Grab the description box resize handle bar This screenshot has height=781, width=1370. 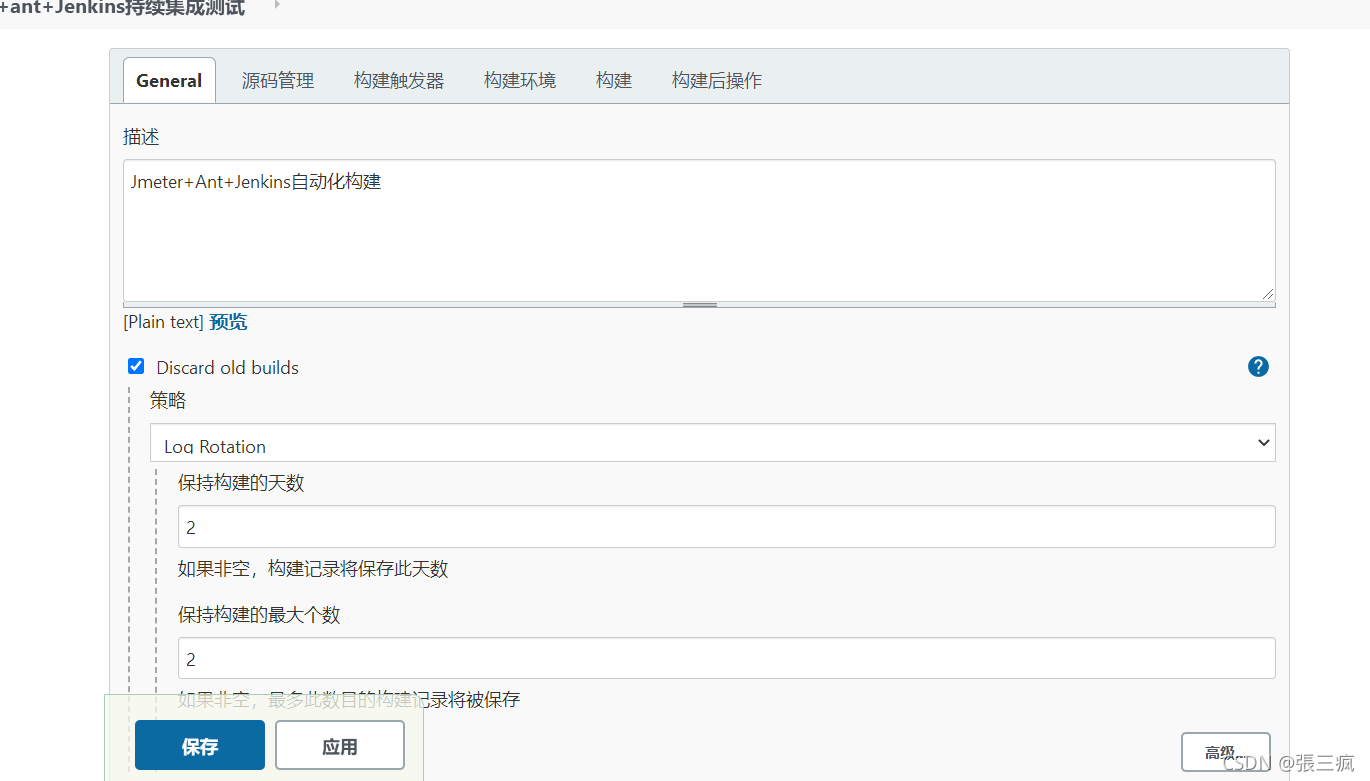pos(699,305)
